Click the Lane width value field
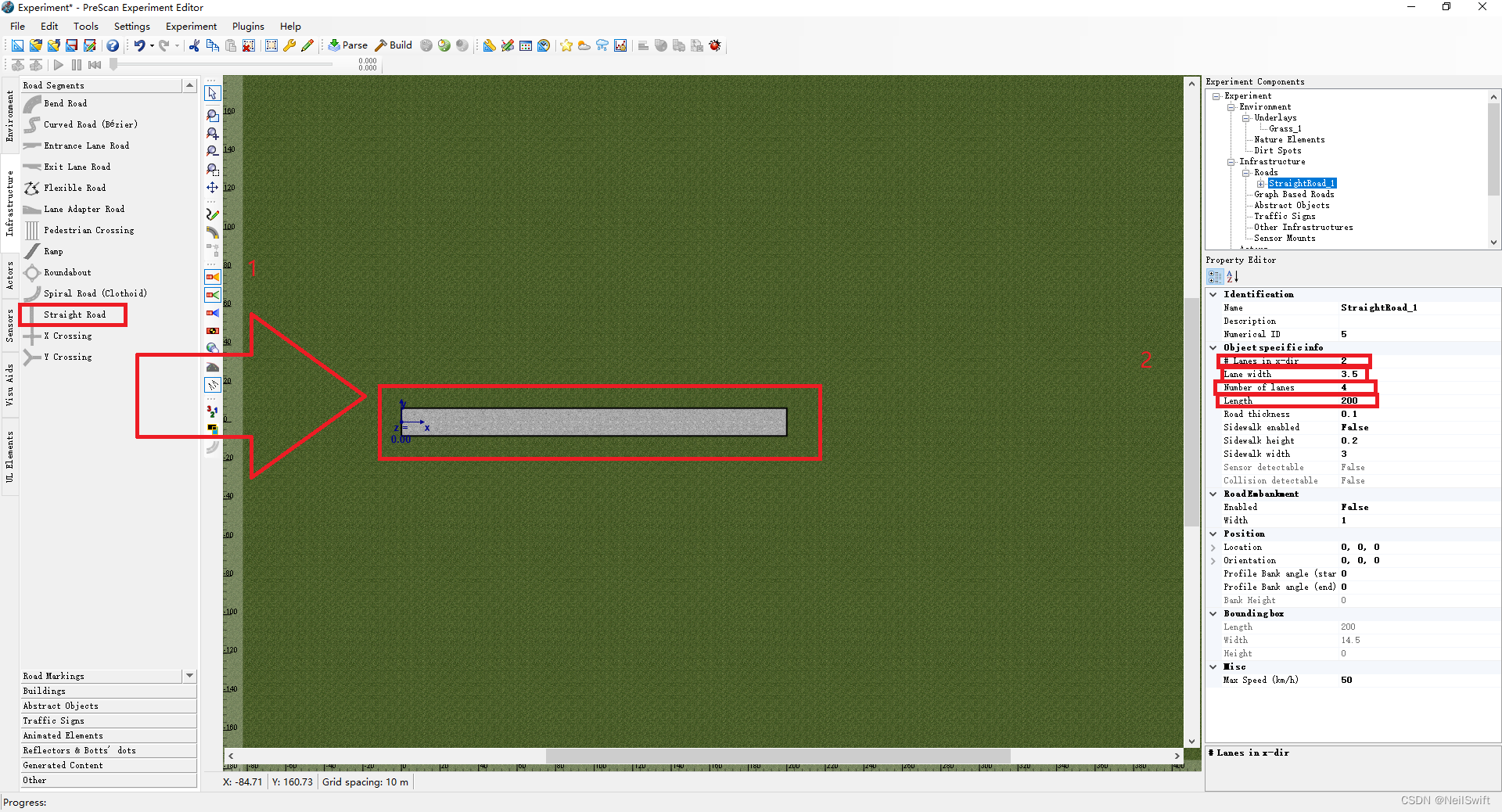 (x=1419, y=374)
